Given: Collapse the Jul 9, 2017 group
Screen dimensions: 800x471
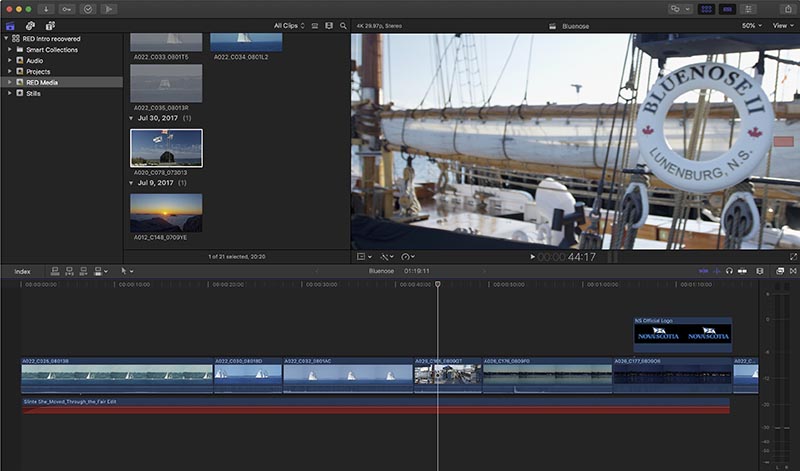Looking at the screenshot, I should pos(131,183).
